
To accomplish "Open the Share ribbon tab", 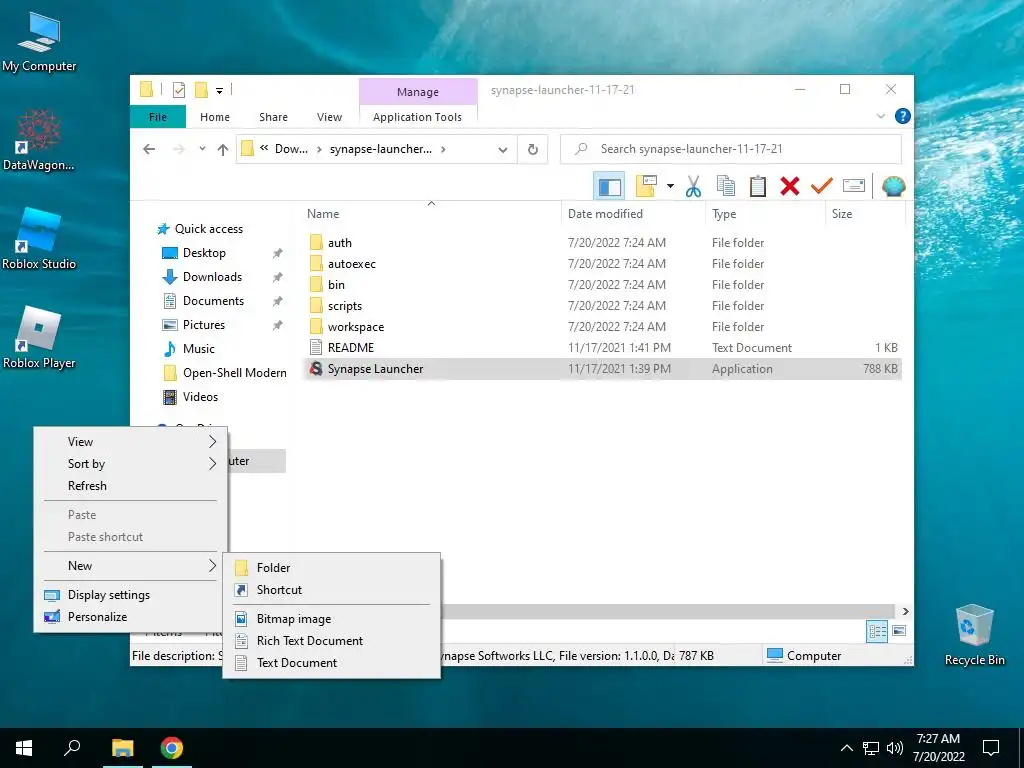I will click(x=273, y=117).
